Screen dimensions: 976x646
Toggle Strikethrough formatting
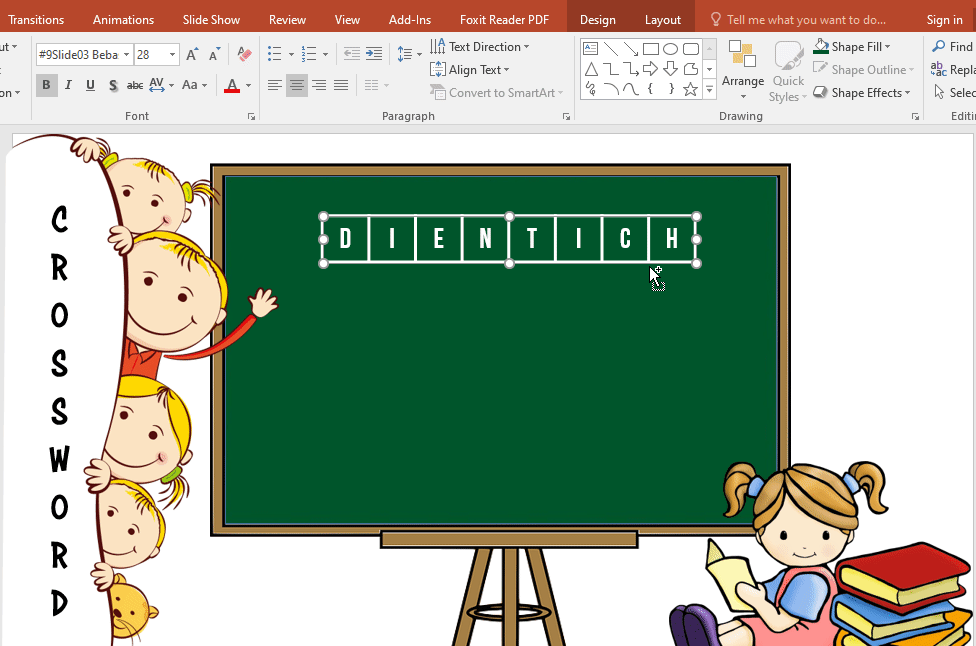(x=134, y=85)
